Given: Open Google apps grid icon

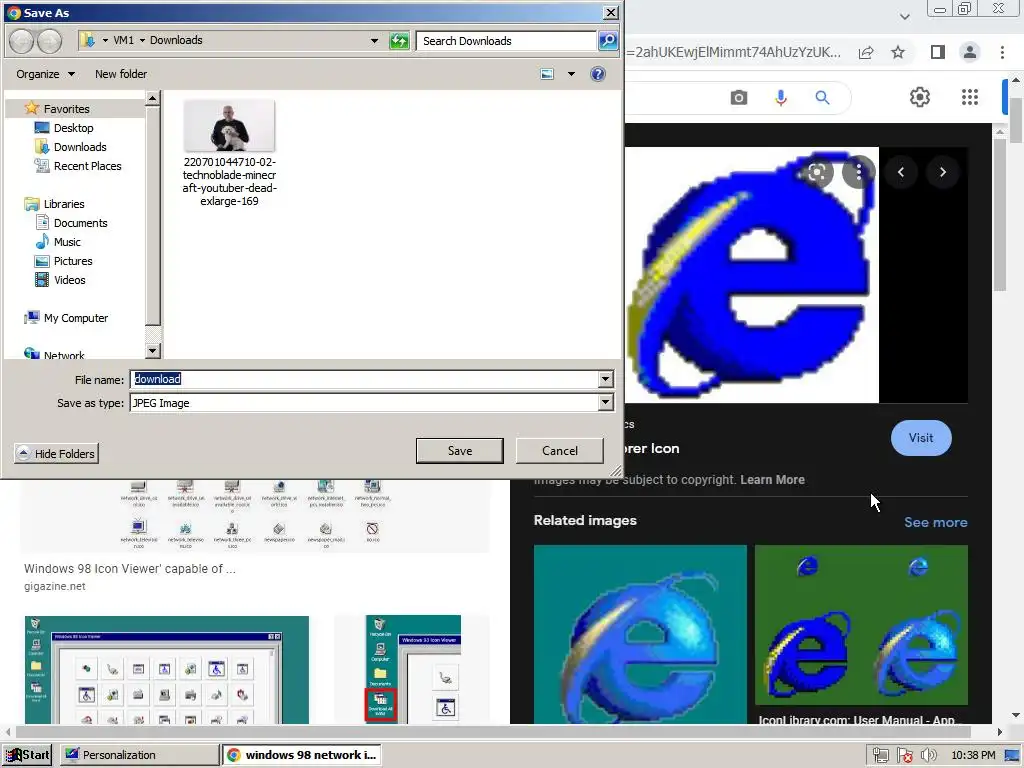Looking at the screenshot, I should (x=970, y=97).
